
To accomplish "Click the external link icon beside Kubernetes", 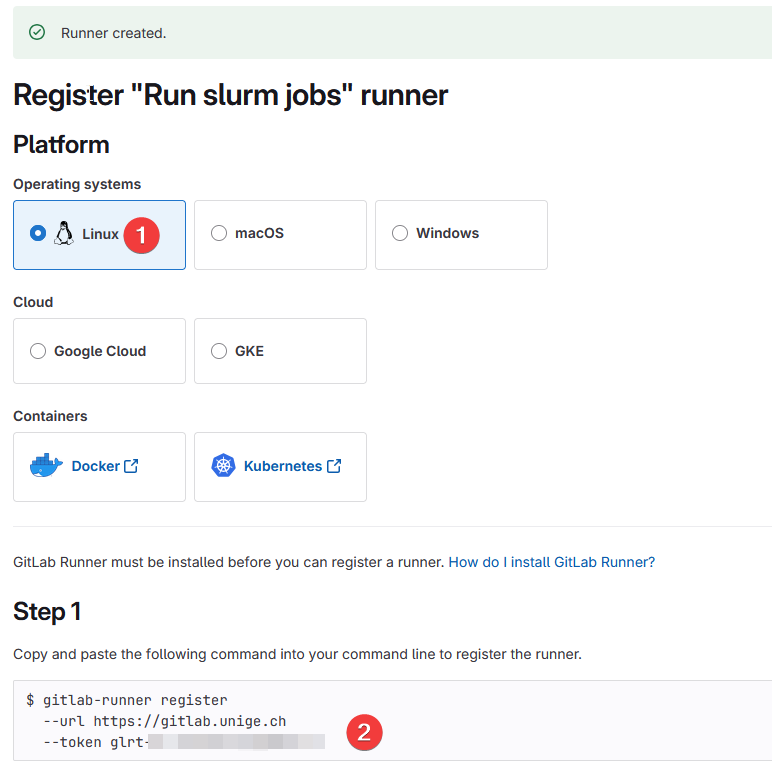I will 334,466.
